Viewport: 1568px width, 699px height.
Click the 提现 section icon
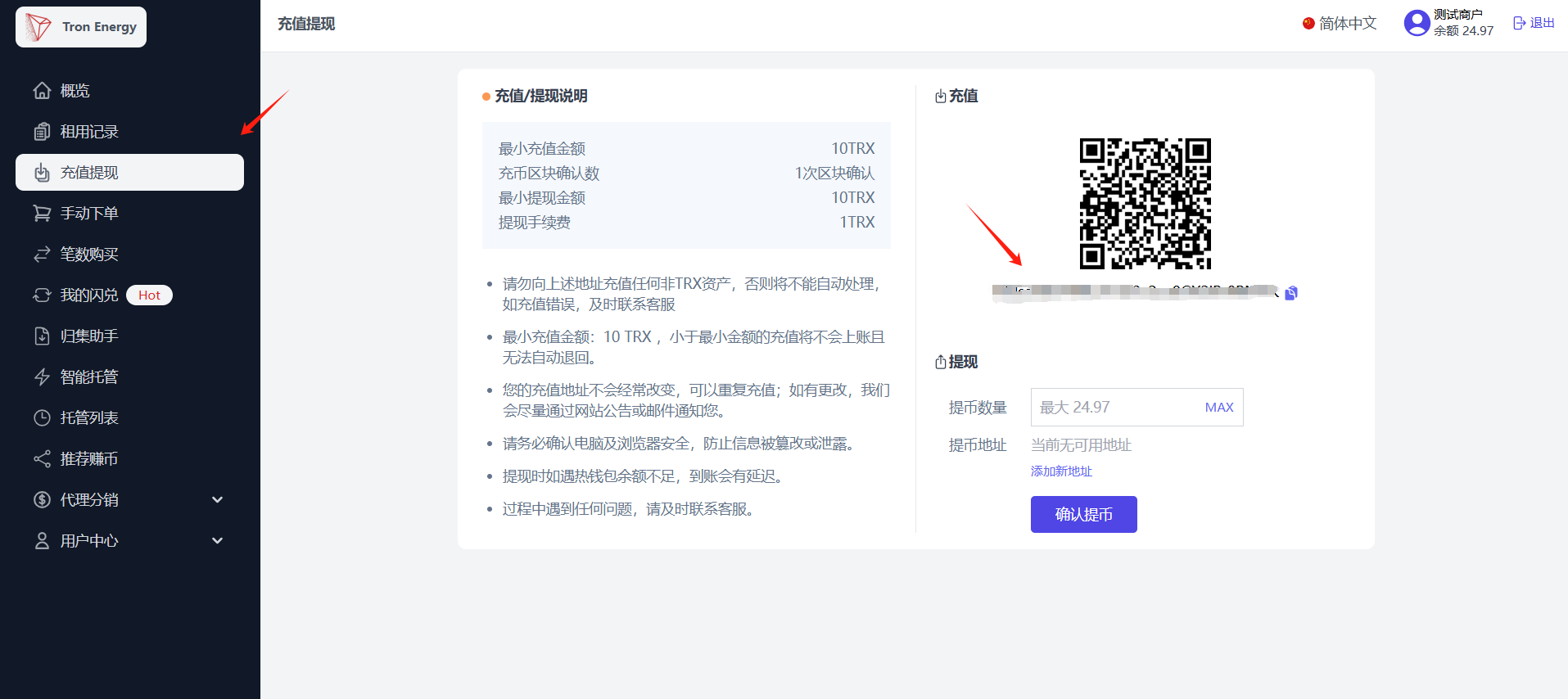[x=941, y=363]
